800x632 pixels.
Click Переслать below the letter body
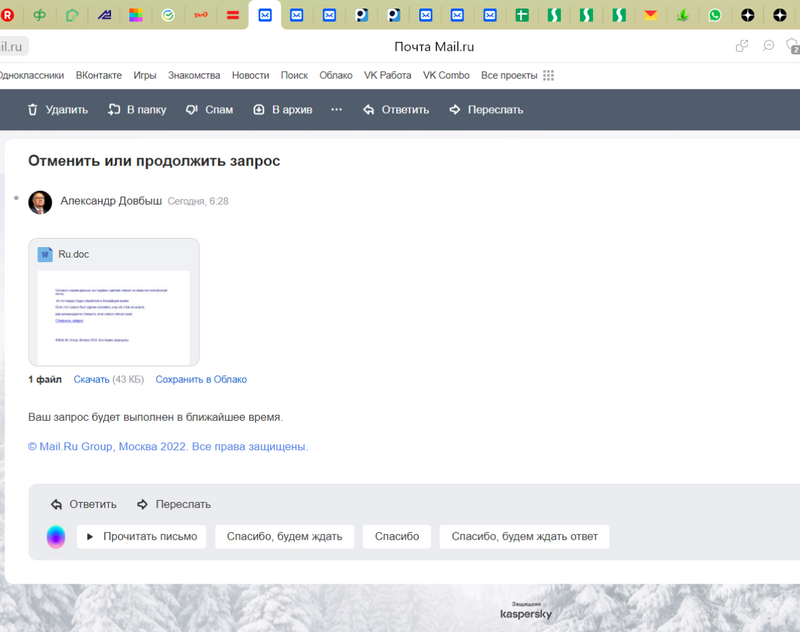[183, 504]
